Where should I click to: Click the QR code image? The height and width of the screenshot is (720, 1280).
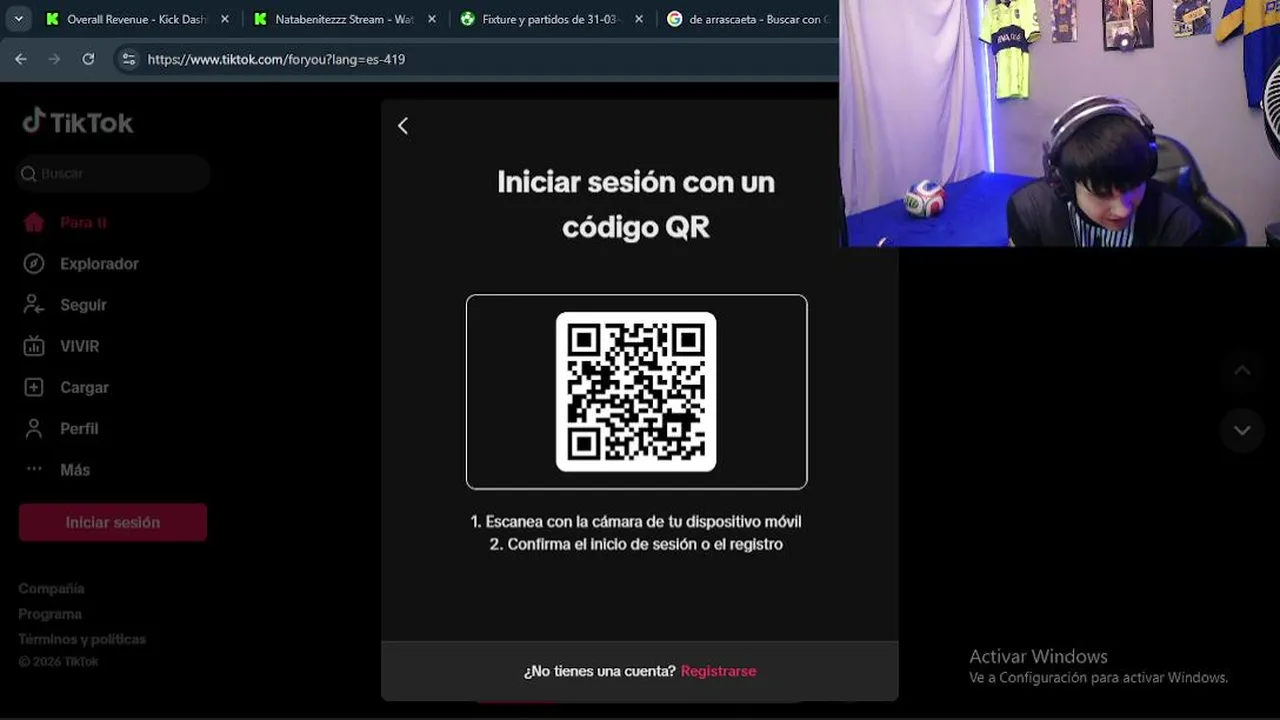(x=636, y=391)
